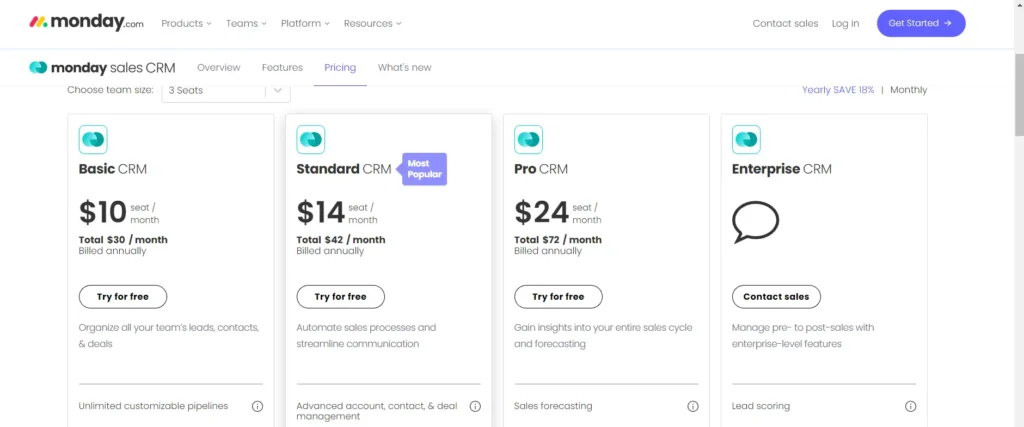
Task: Click Advanced account, contact, & deal management text
Action: (x=377, y=411)
